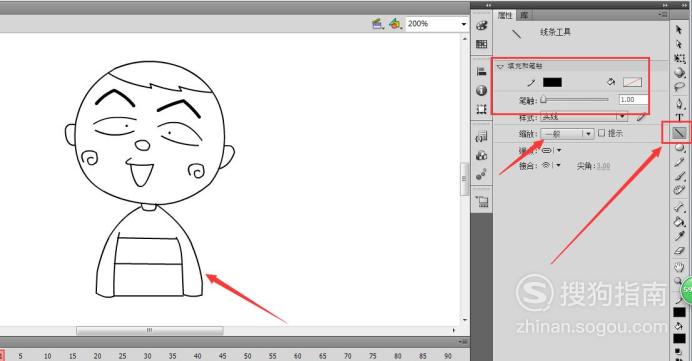Click the 笔触 stroke width slider handle
This screenshot has height=361, width=692.
tap(544, 100)
